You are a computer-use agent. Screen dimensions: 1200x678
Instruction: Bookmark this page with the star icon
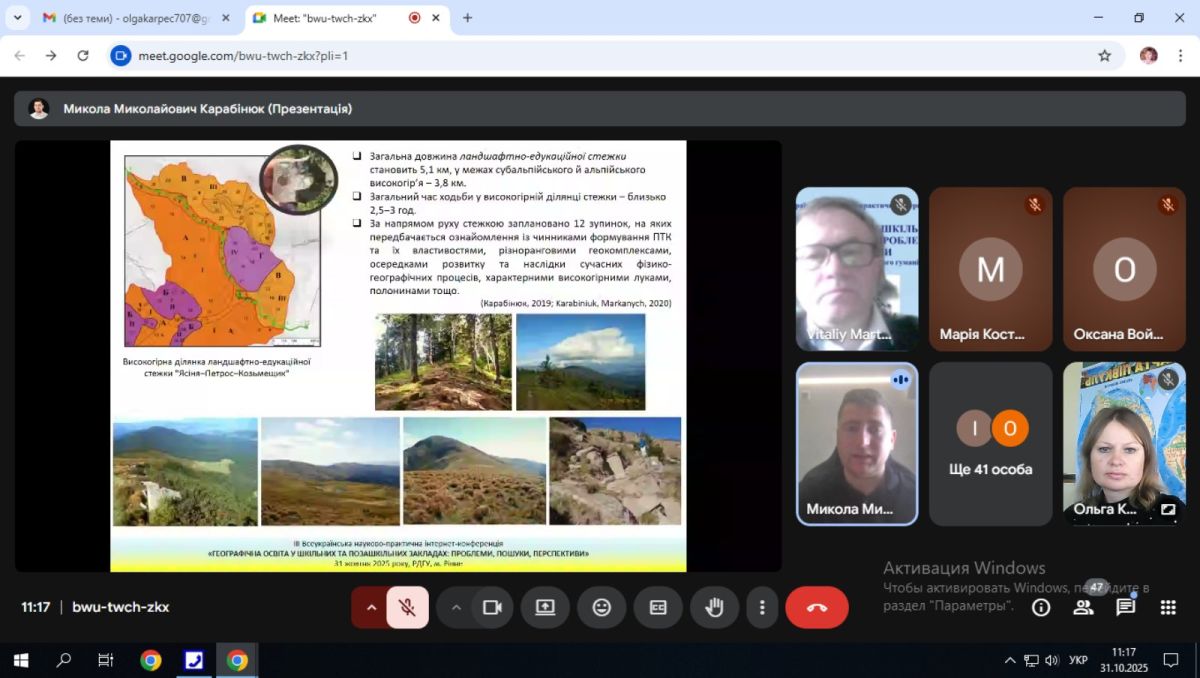coord(1104,56)
